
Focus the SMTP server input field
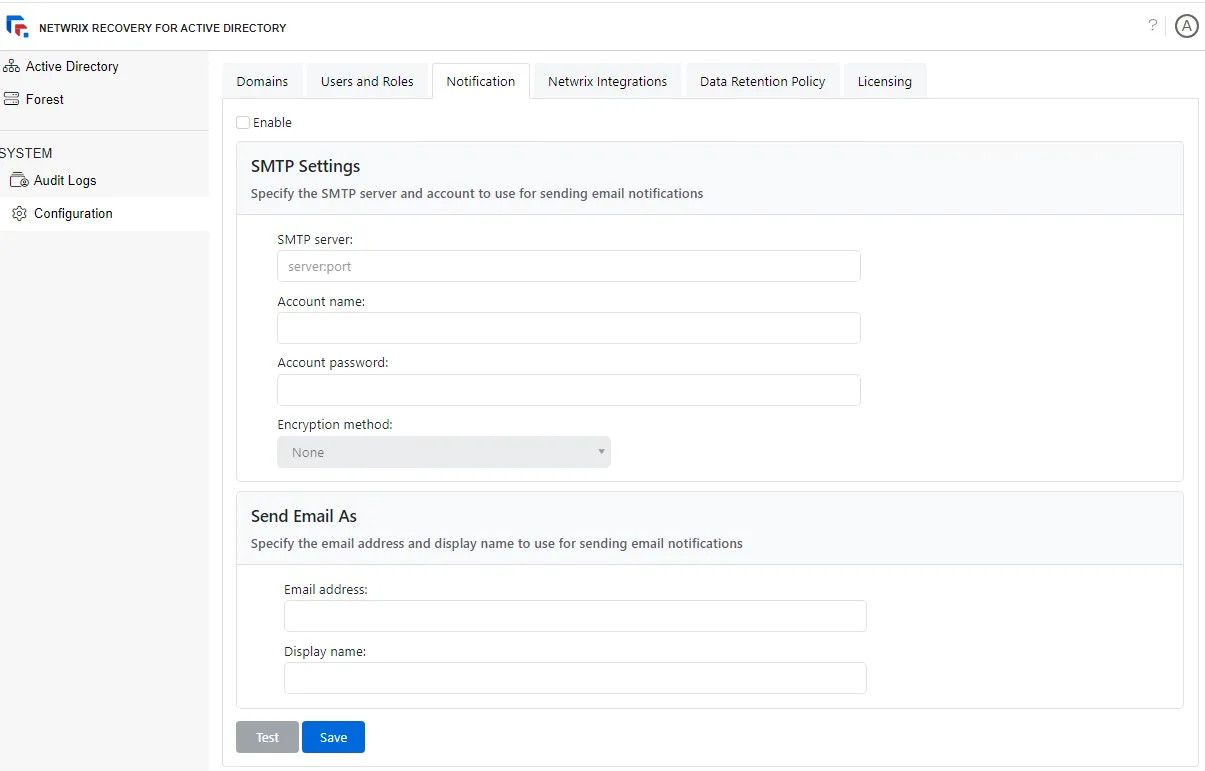(569, 266)
